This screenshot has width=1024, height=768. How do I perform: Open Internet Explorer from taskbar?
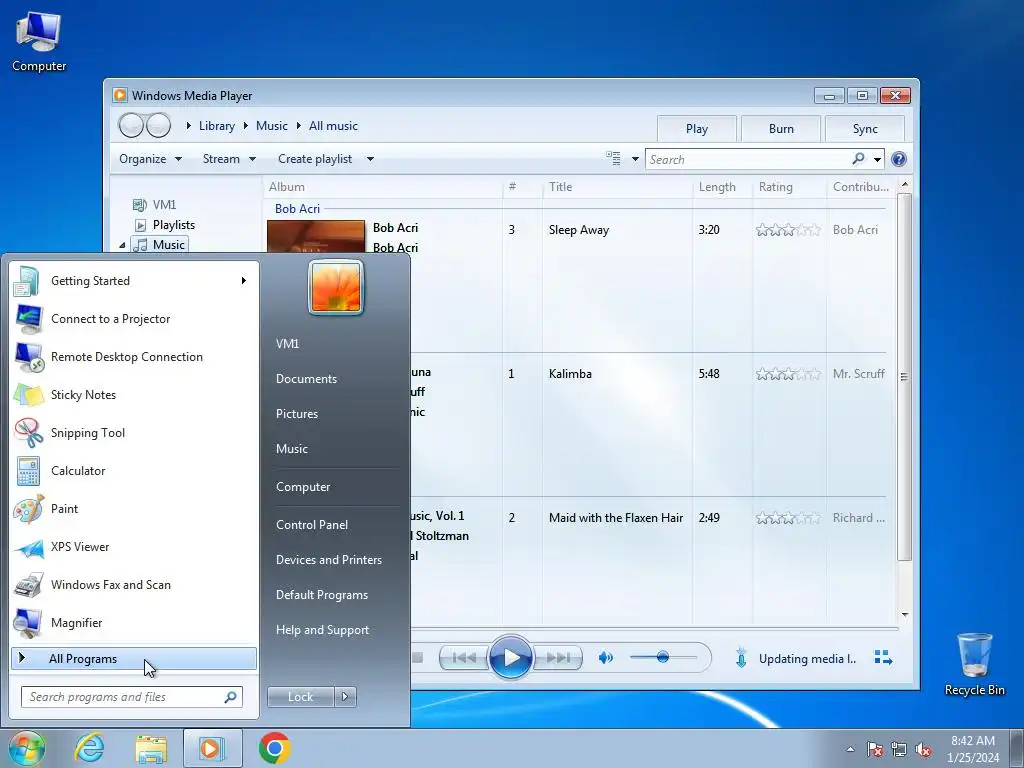point(89,748)
